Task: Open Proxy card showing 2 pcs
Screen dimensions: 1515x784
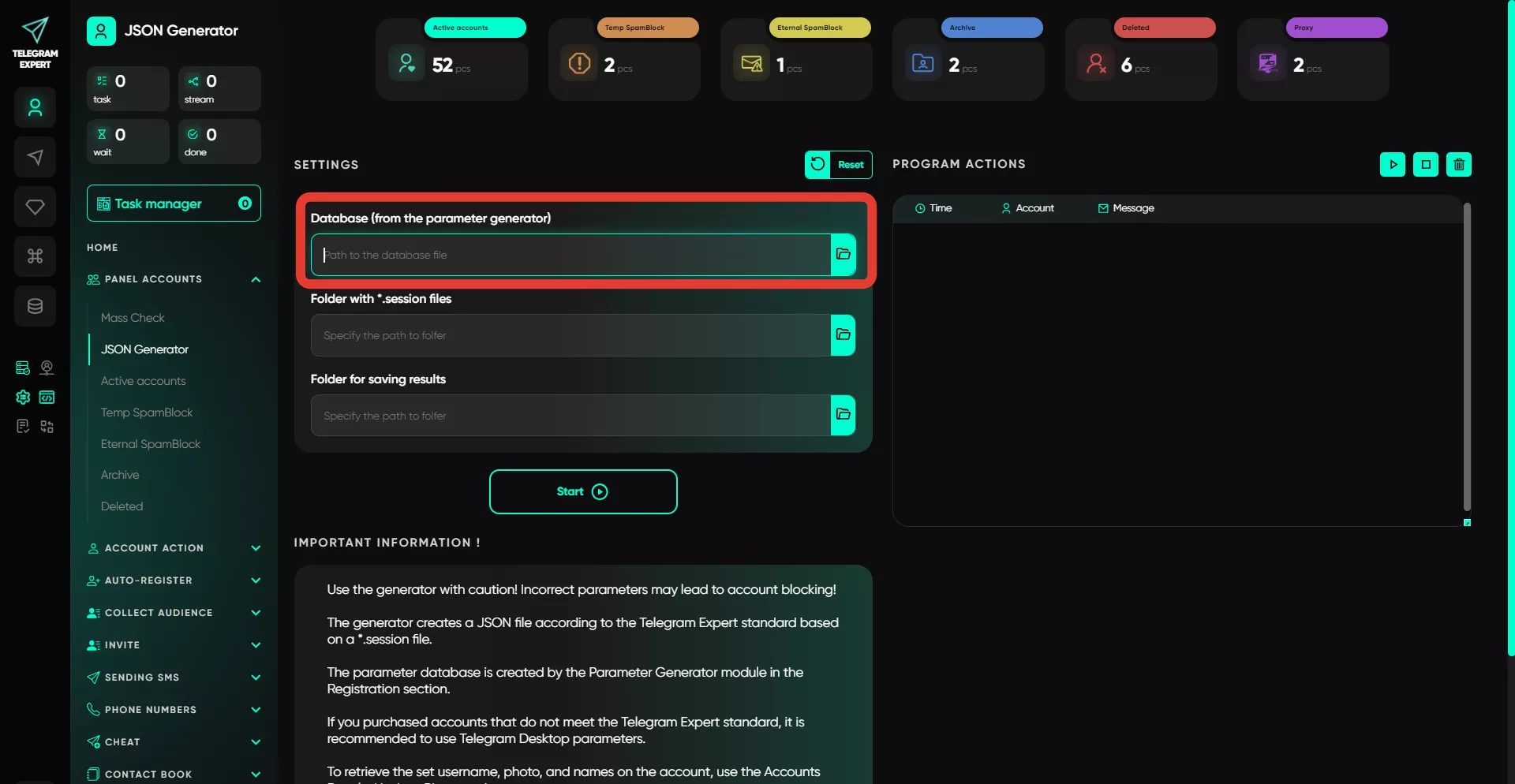Action: (x=1313, y=59)
